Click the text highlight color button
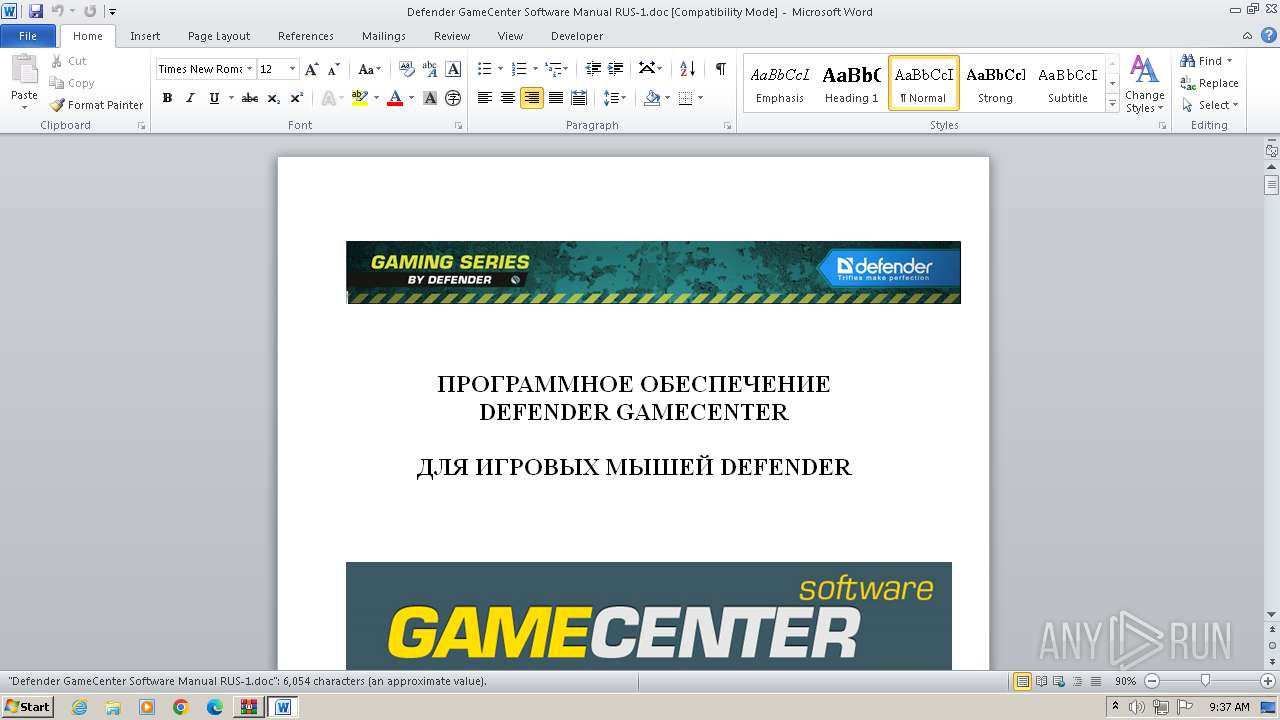Viewport: 1280px width, 720px height. [360, 98]
